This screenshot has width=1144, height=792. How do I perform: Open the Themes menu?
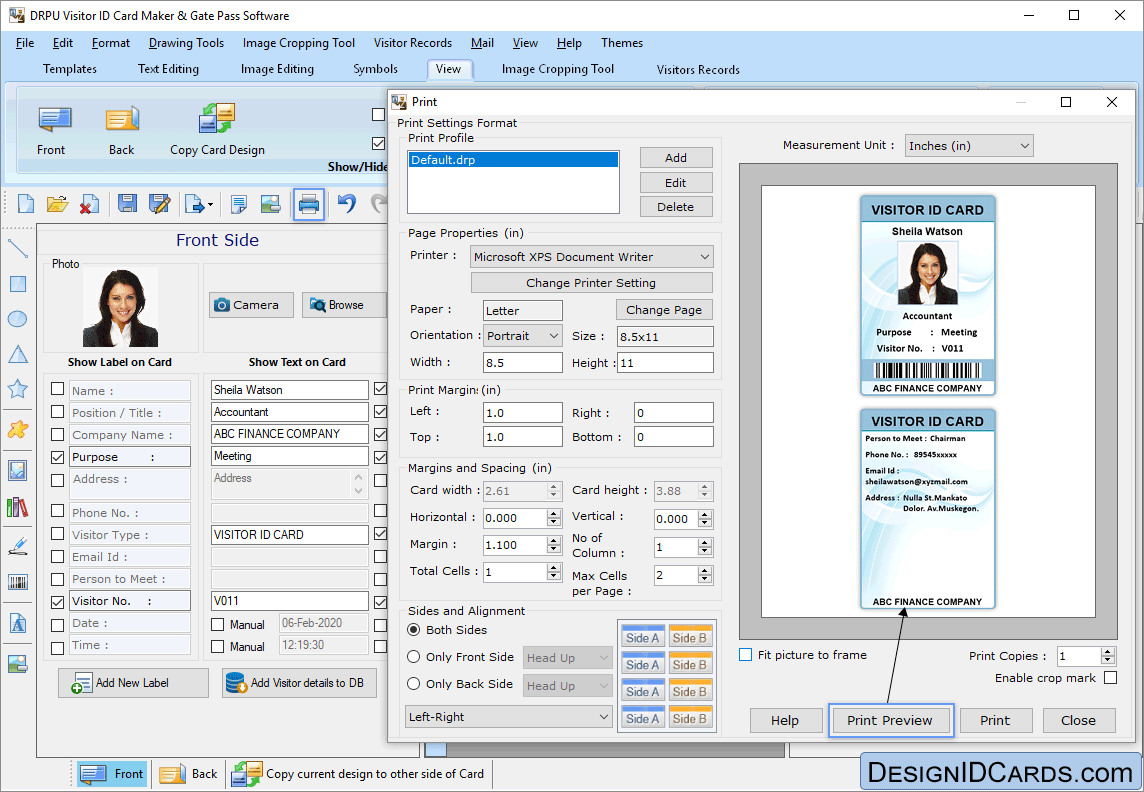622,43
